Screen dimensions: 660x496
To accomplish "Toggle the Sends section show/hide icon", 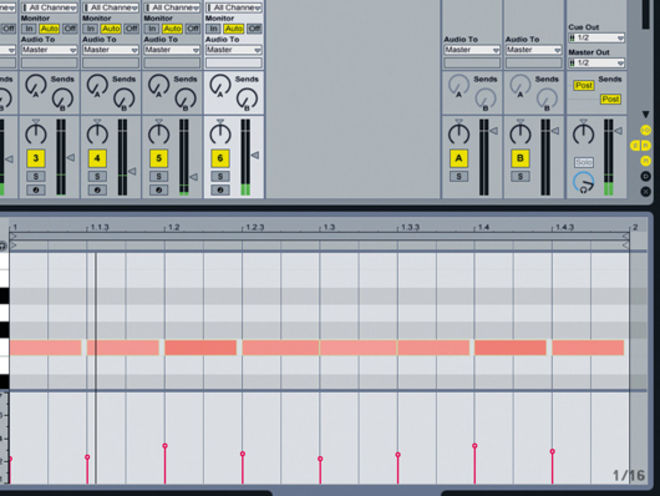I will [635, 146].
